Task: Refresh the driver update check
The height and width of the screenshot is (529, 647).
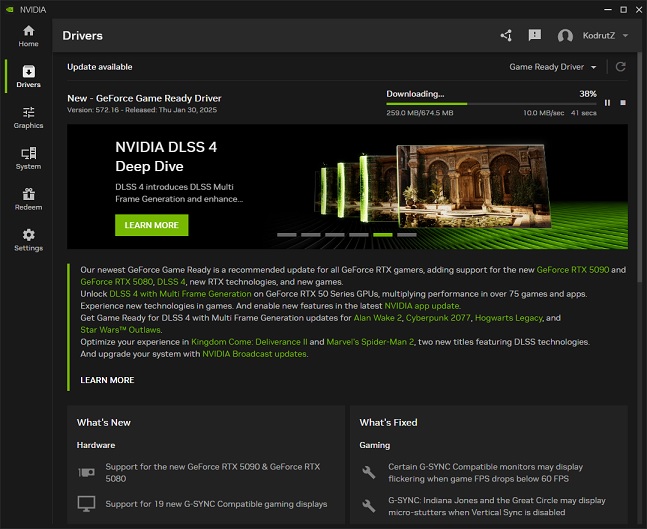Action: tap(621, 67)
